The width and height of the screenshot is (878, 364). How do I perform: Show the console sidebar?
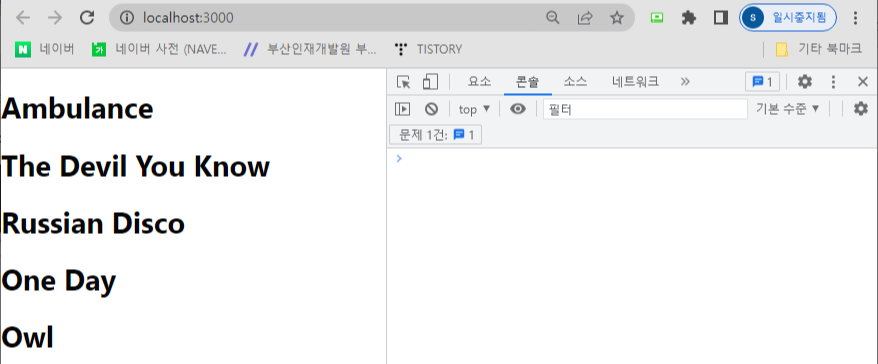pyautogui.click(x=402, y=109)
